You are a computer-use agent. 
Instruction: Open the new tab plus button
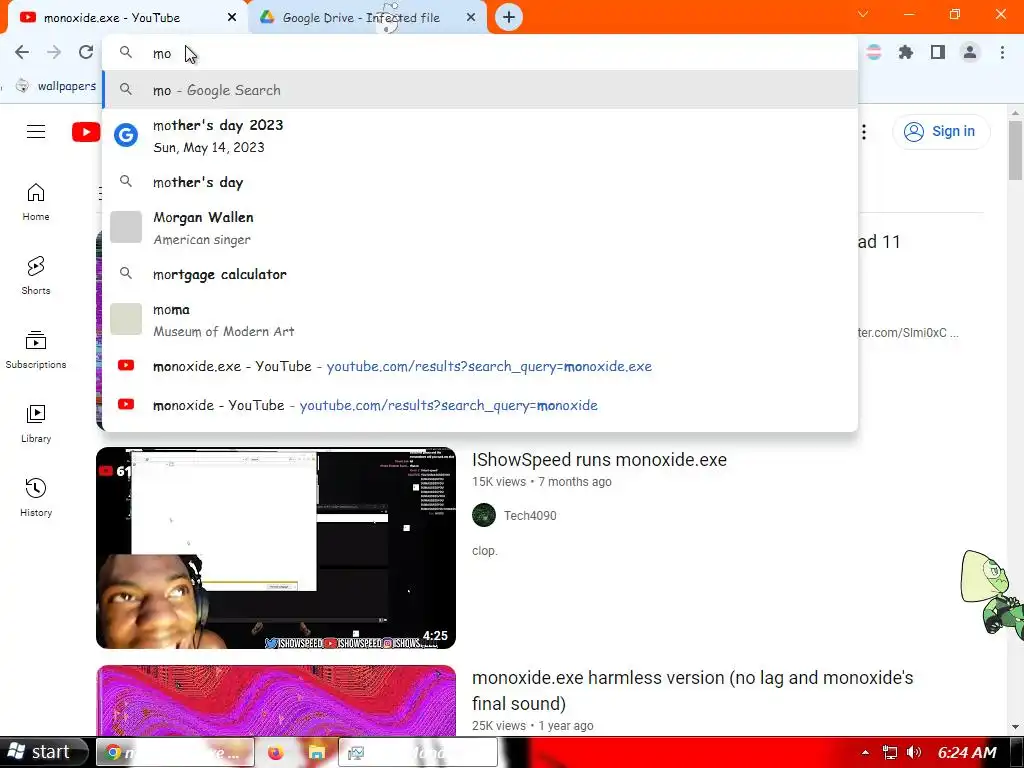pos(509,17)
